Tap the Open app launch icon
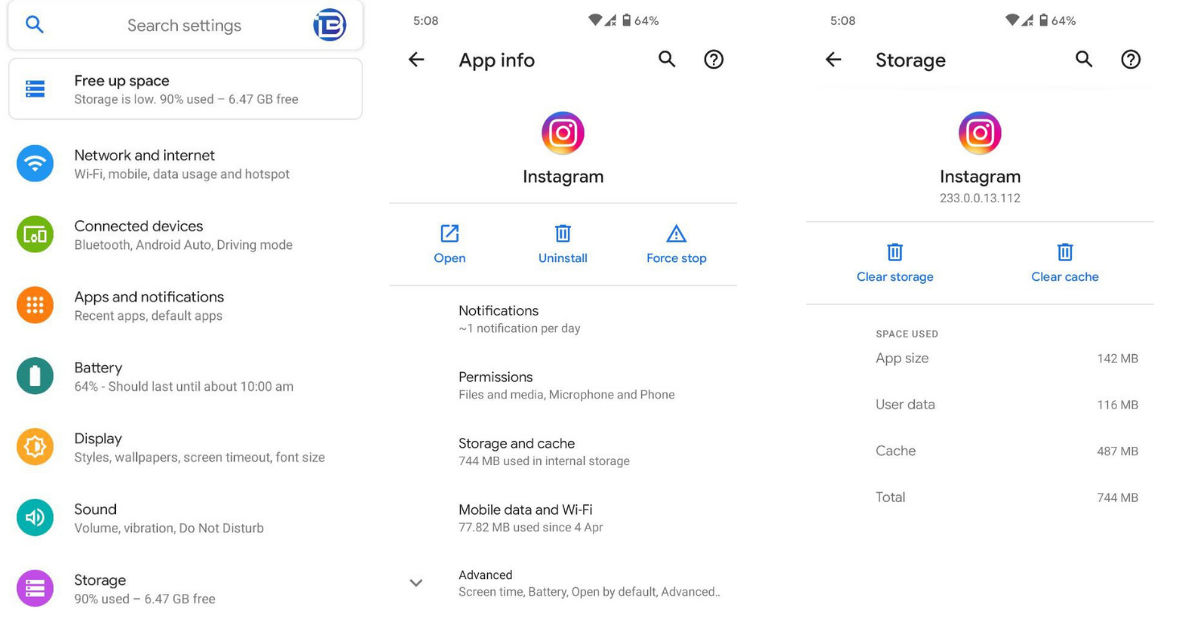This screenshot has width=1200, height=630. [x=450, y=233]
